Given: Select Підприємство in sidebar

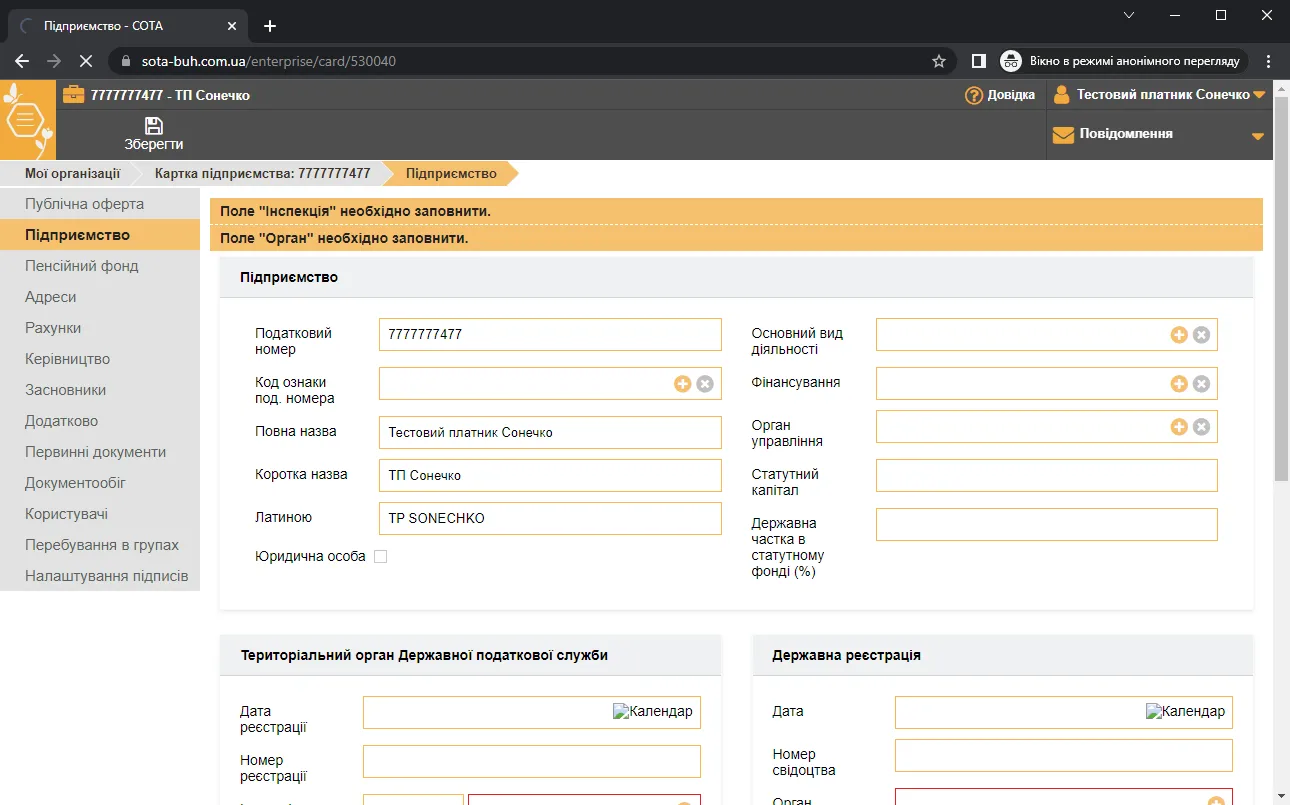Looking at the screenshot, I should pos(100,235).
